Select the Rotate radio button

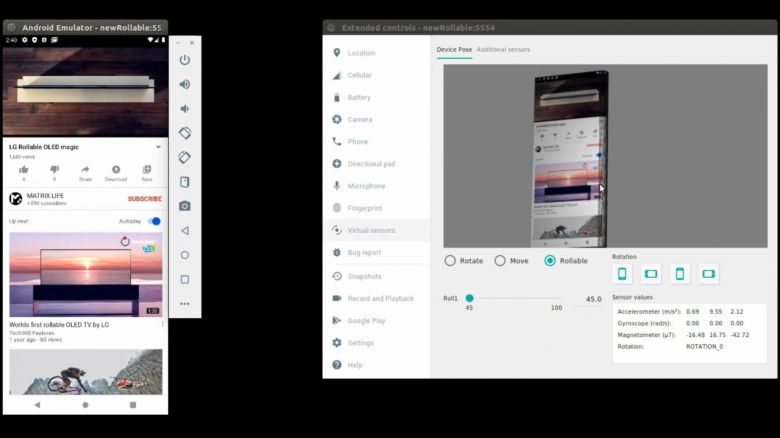tap(450, 260)
